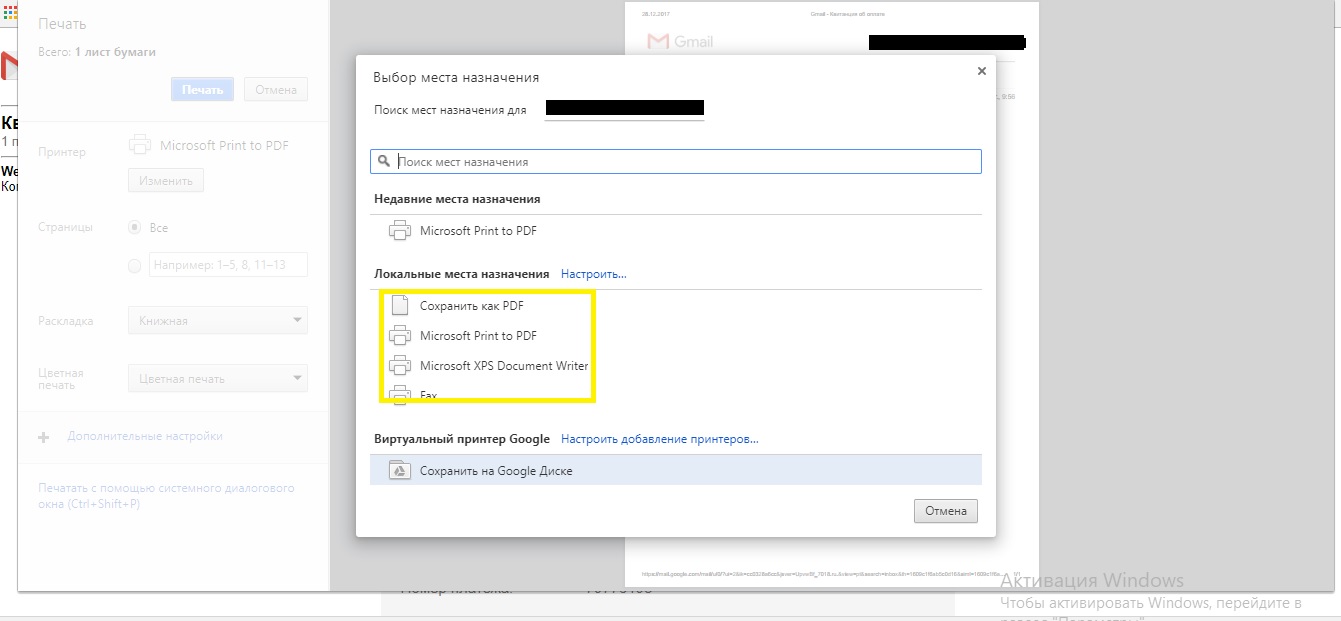Click printer icon beside Microsoft Print to PDF in sidebar

[141, 145]
